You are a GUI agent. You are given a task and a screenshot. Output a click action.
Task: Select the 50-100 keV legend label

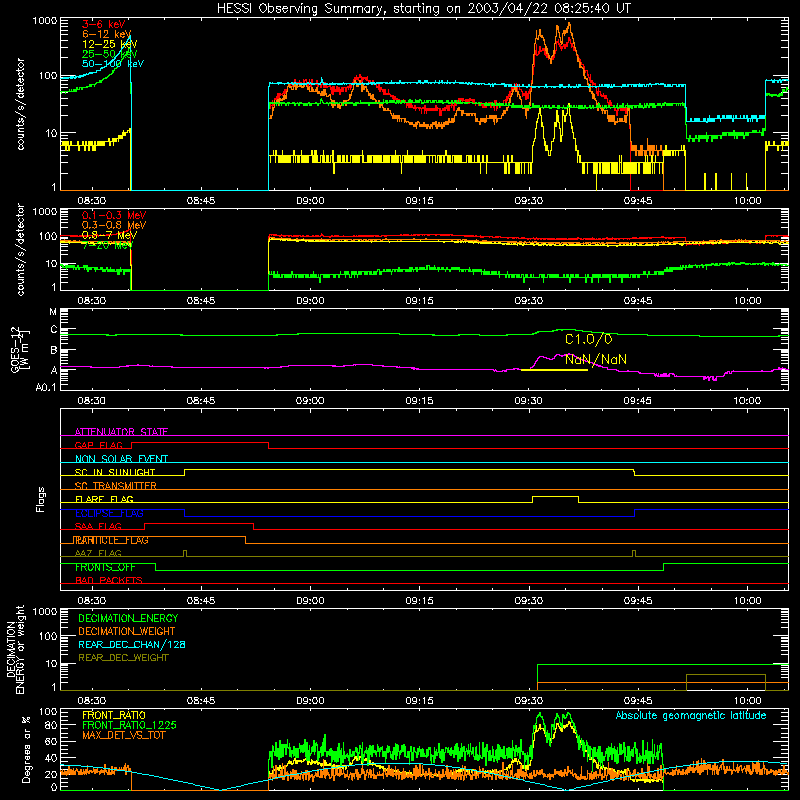coord(113,64)
